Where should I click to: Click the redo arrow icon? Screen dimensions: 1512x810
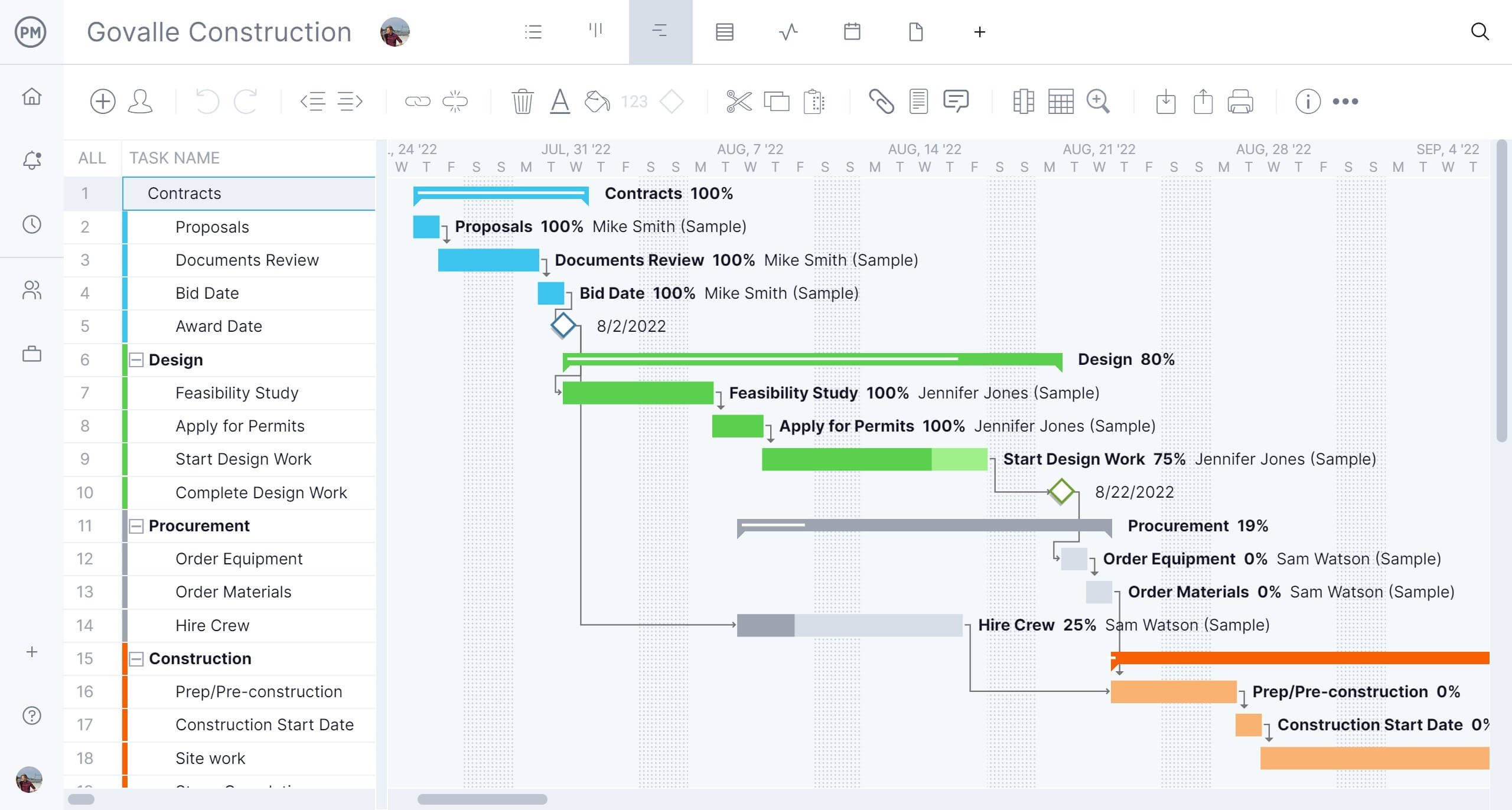tap(246, 101)
